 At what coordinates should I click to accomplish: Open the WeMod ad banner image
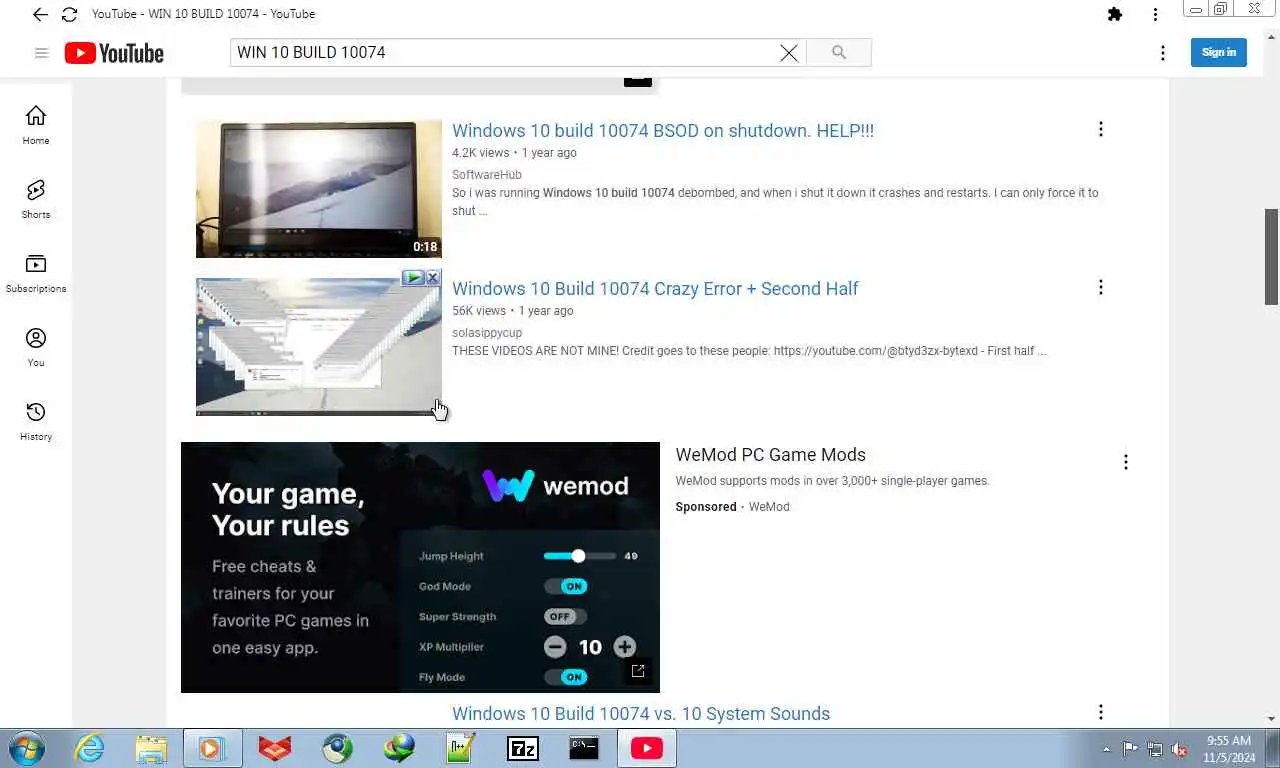coord(420,567)
